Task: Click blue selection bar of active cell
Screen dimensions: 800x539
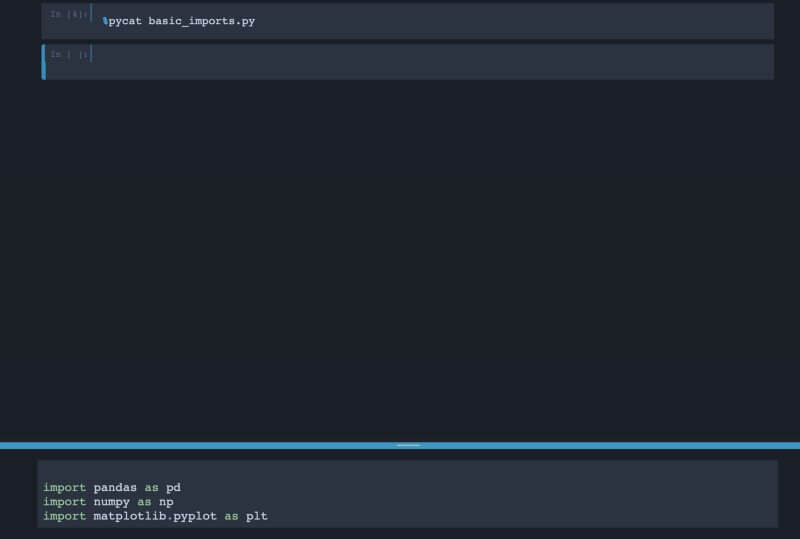Action: 43,61
